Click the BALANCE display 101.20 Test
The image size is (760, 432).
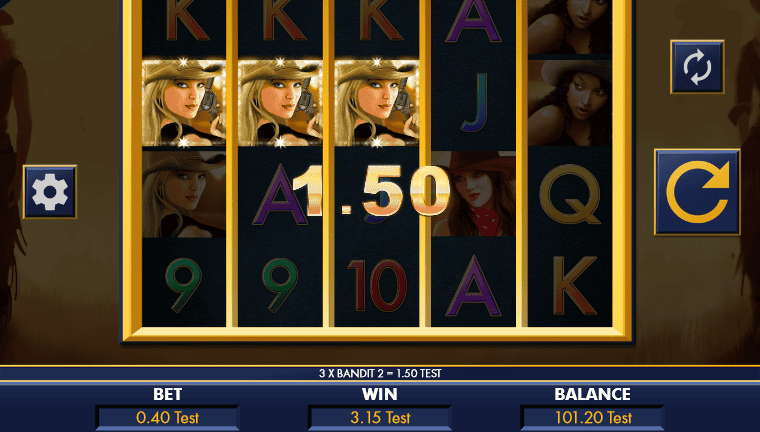point(592,417)
